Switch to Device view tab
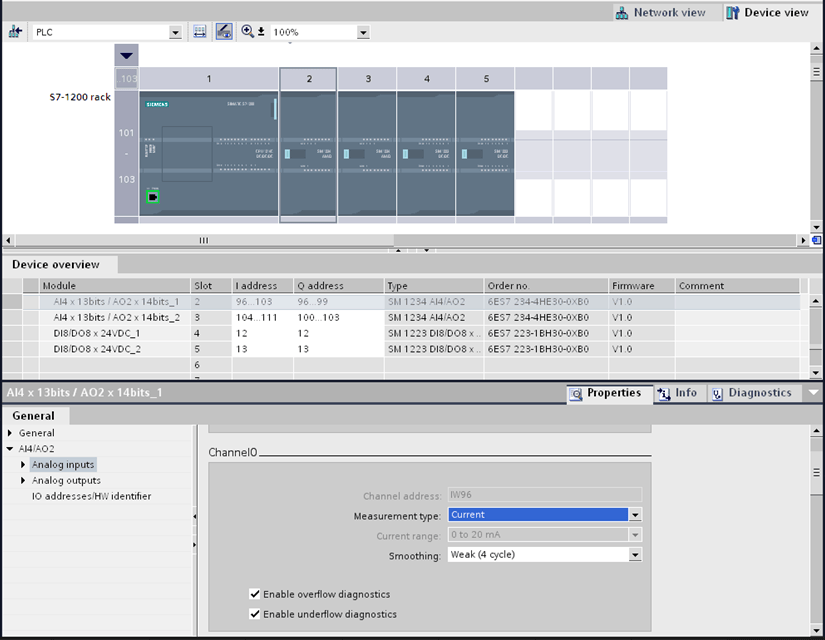 click(x=768, y=13)
